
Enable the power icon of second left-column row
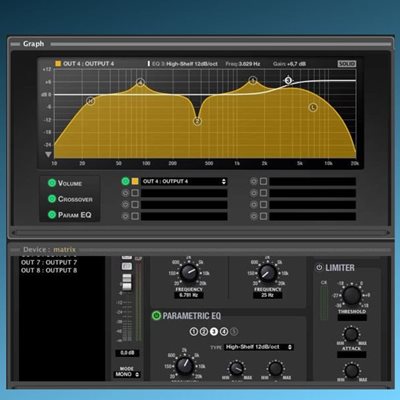(x=125, y=193)
